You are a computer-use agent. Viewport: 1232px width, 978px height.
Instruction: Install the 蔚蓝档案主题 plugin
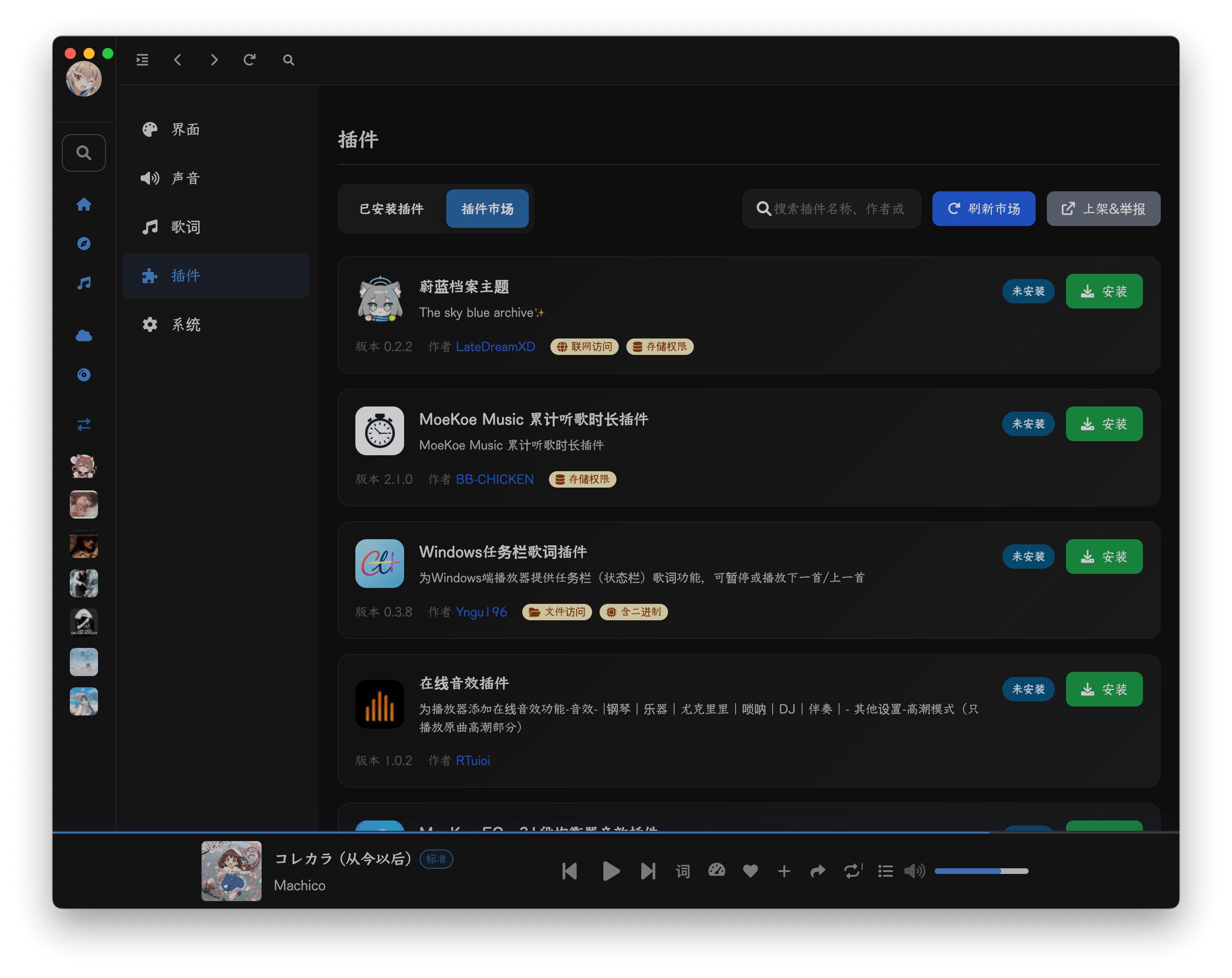pyautogui.click(x=1104, y=291)
